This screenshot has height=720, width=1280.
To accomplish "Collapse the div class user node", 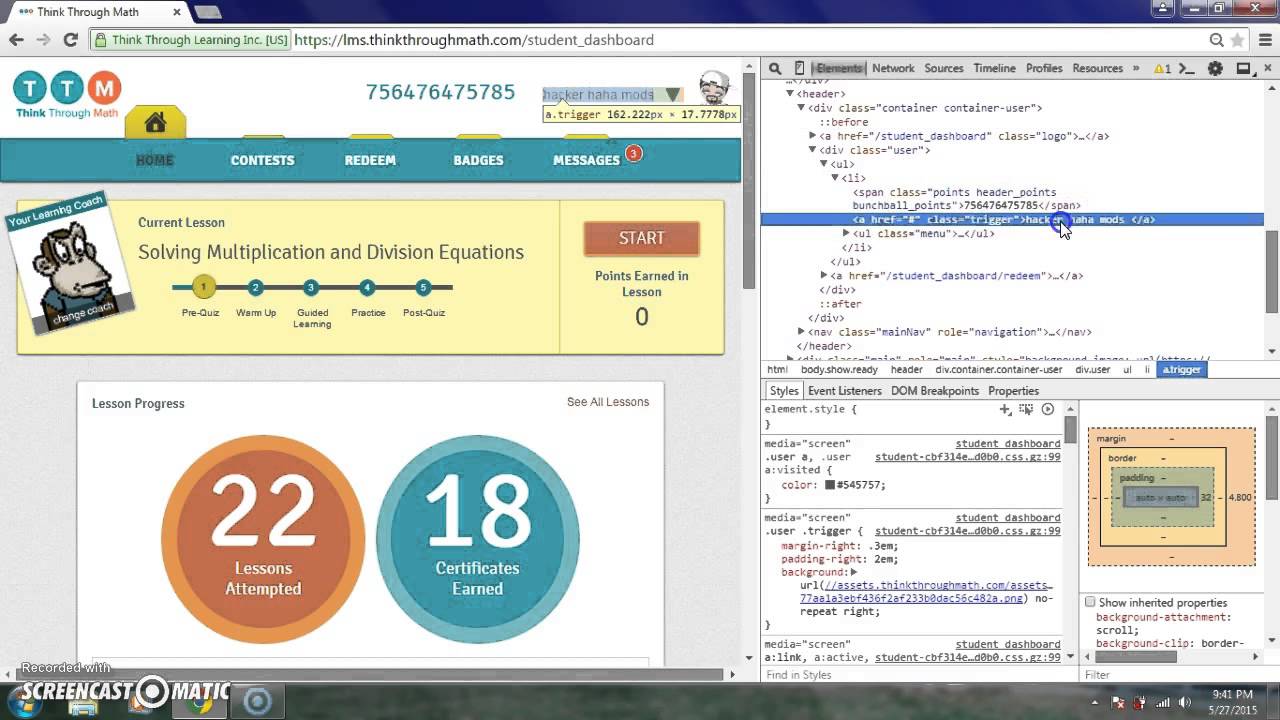I will pyautogui.click(x=812, y=150).
